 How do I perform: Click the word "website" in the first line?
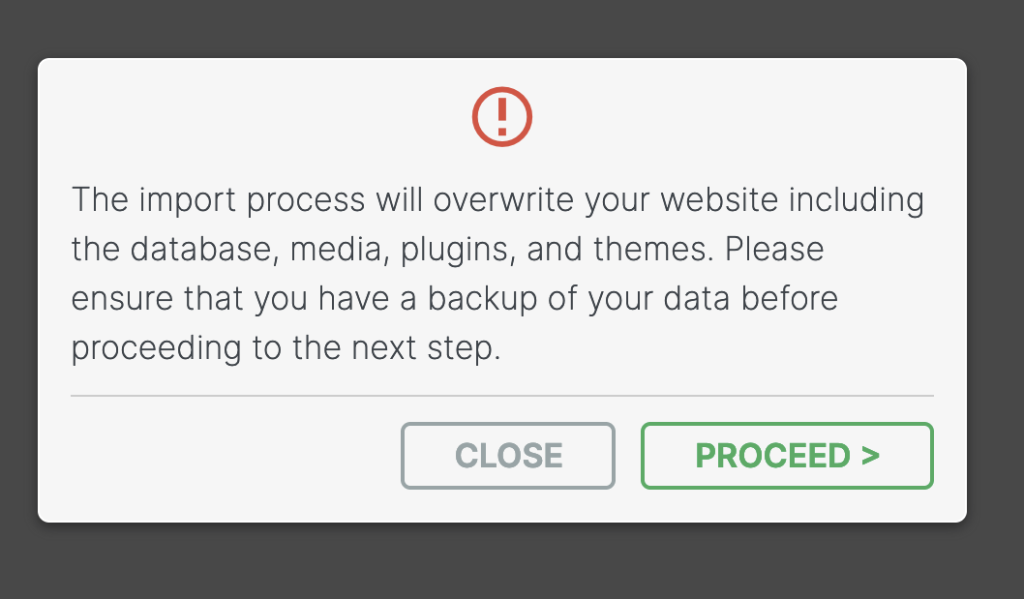[719, 199]
